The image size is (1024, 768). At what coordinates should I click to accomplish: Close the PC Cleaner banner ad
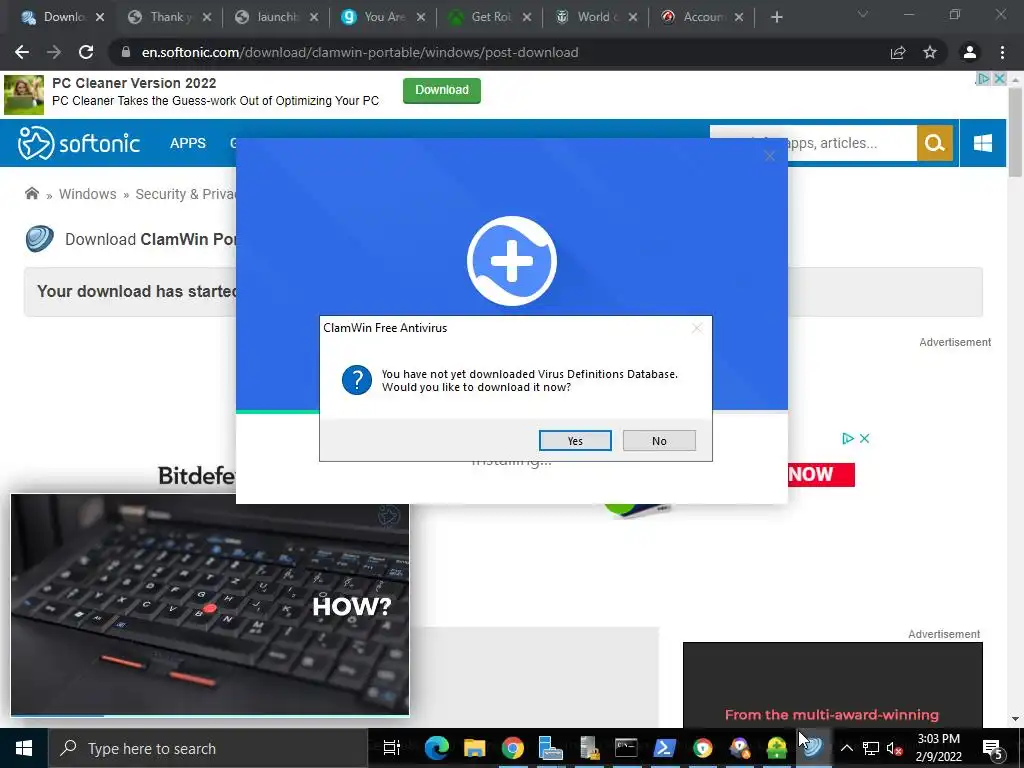click(999, 79)
